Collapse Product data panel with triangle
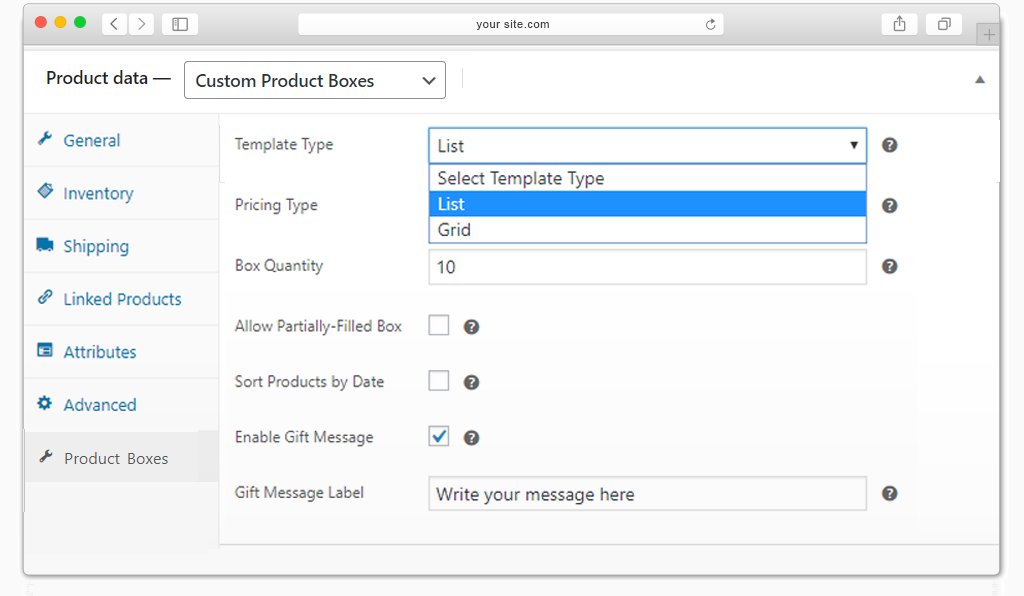1024x596 pixels. [980, 80]
